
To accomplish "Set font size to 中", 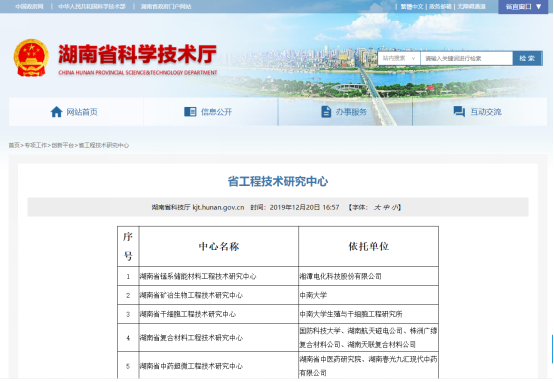I will (x=386, y=207).
